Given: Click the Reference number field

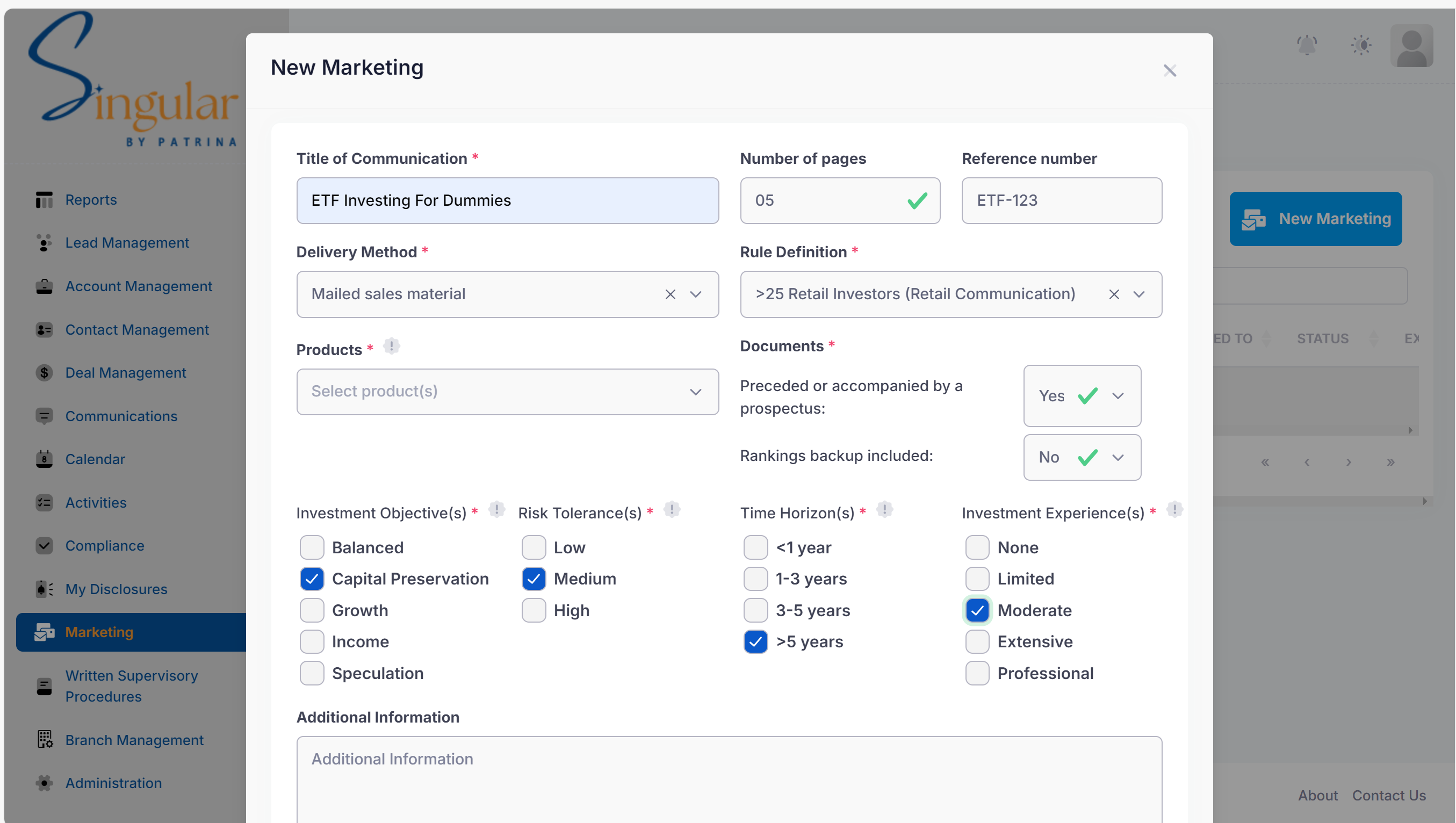Looking at the screenshot, I should click(x=1062, y=201).
